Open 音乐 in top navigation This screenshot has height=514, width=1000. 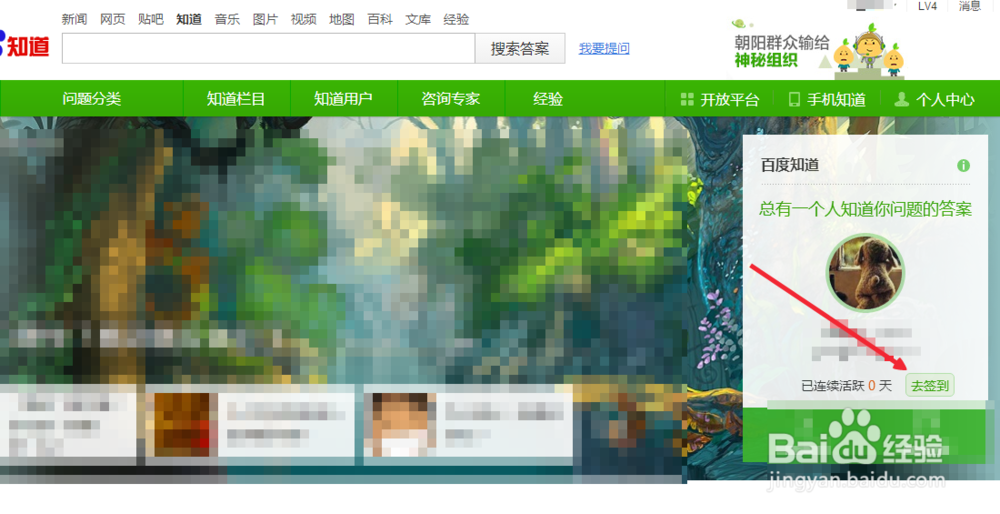pyautogui.click(x=227, y=20)
